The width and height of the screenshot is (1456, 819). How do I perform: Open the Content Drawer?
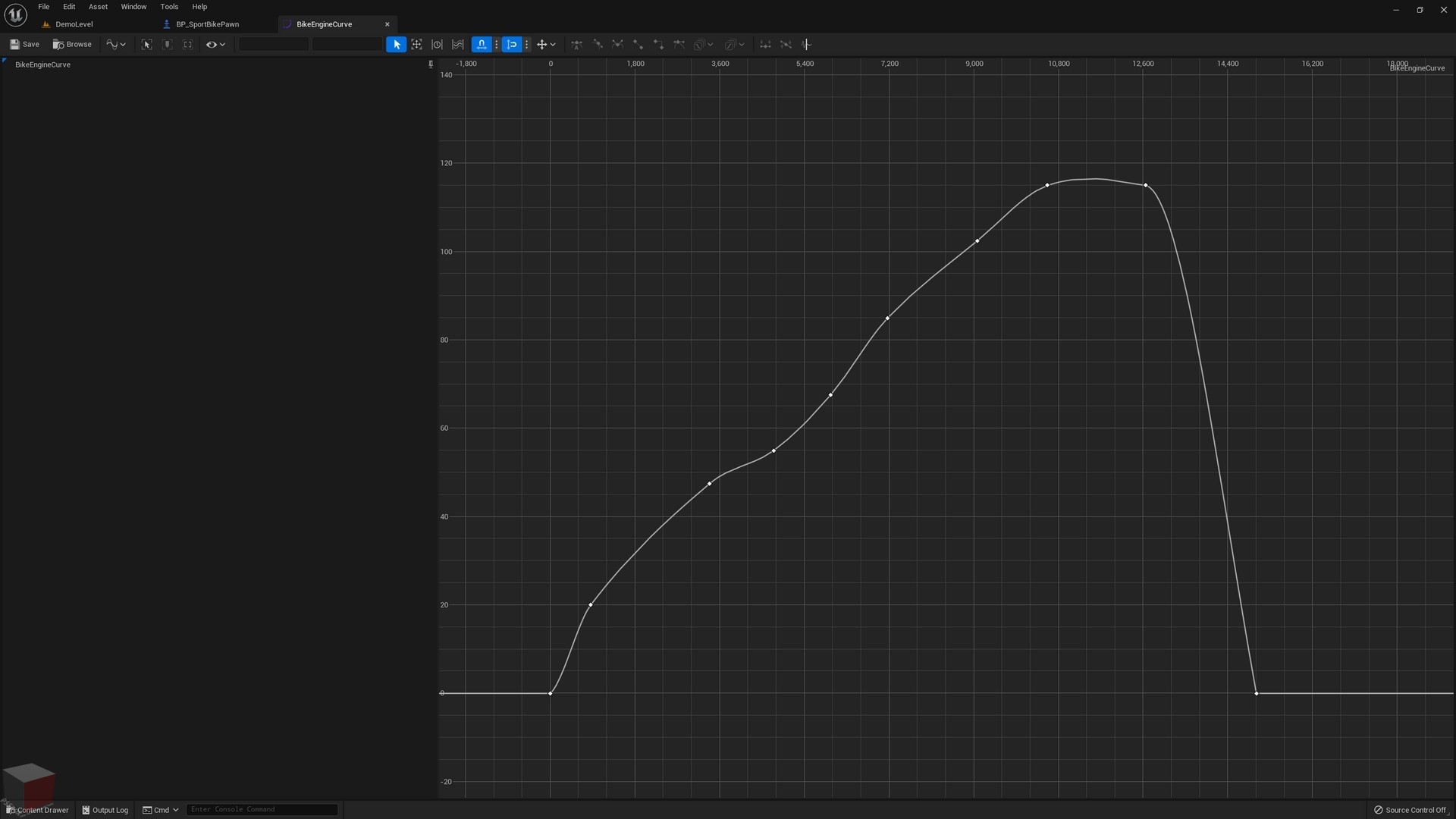(x=37, y=810)
